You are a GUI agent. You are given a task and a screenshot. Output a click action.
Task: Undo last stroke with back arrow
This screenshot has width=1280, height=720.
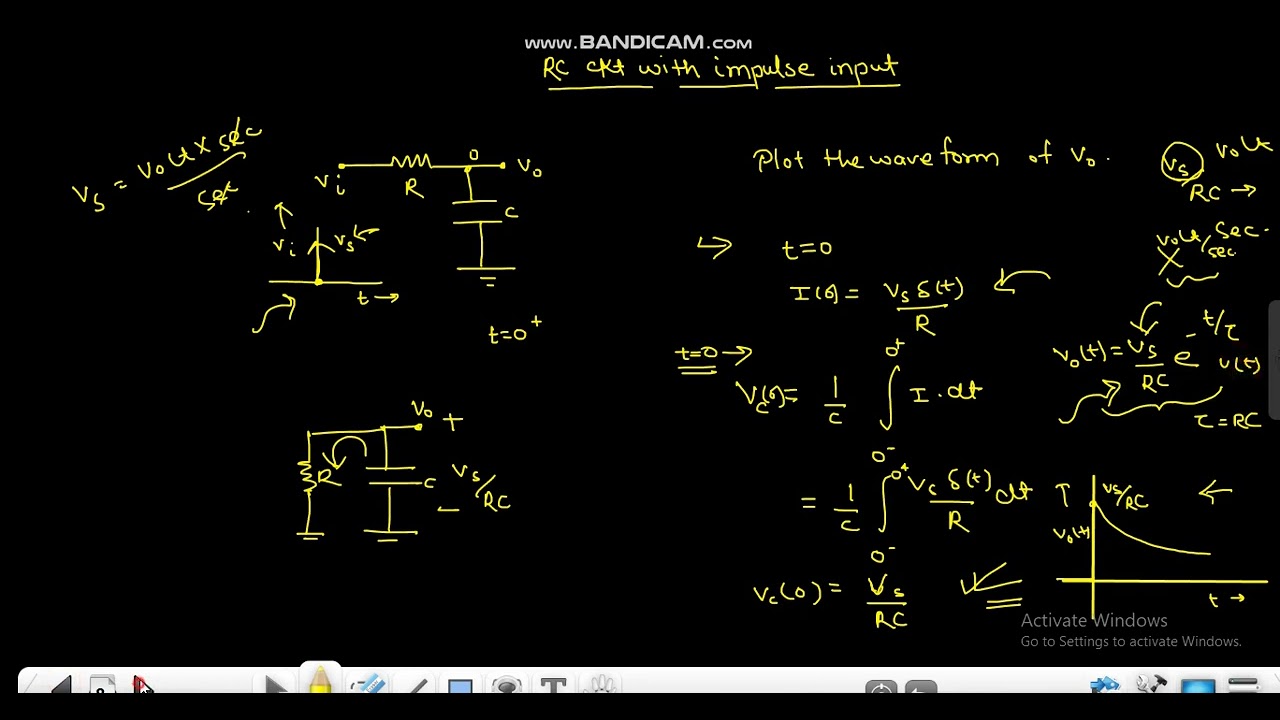pyautogui.click(x=922, y=687)
